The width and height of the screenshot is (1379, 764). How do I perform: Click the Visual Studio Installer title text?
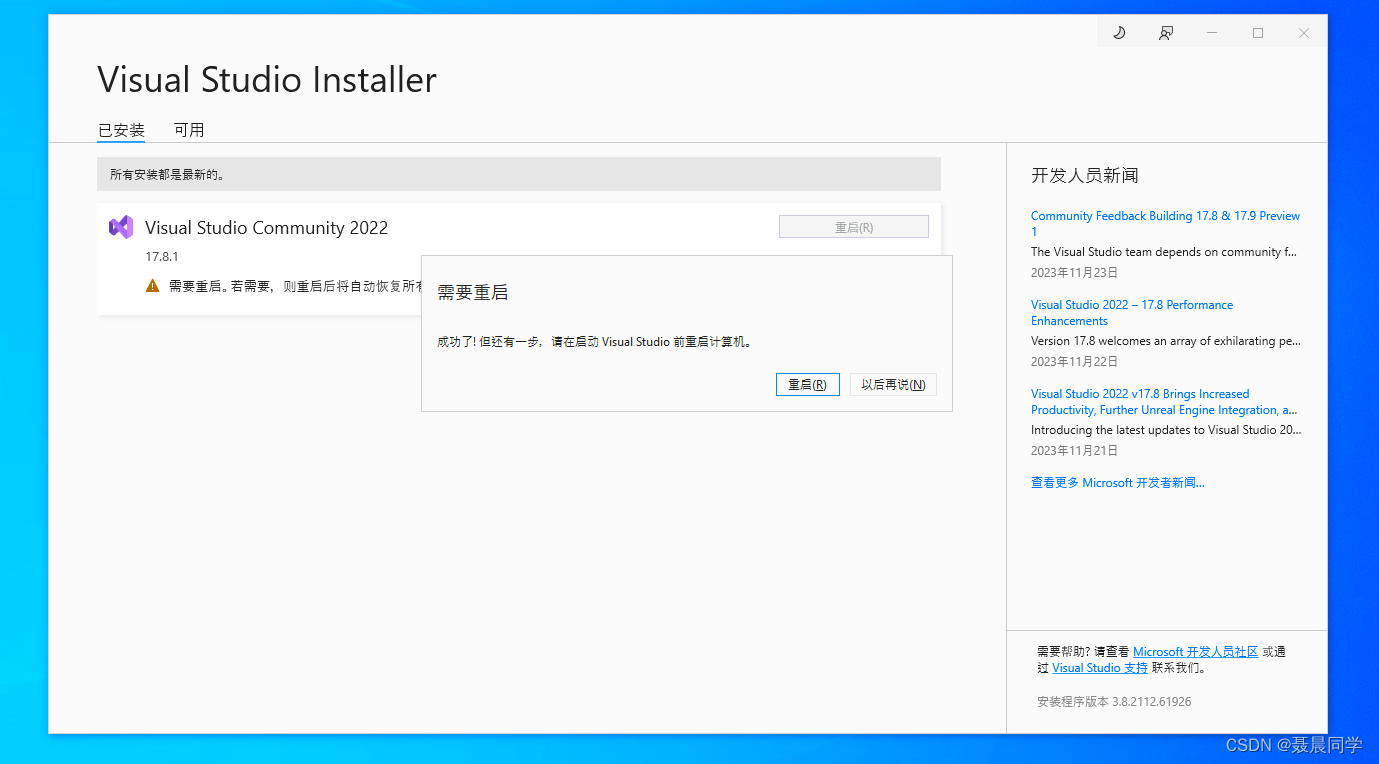[x=266, y=80]
